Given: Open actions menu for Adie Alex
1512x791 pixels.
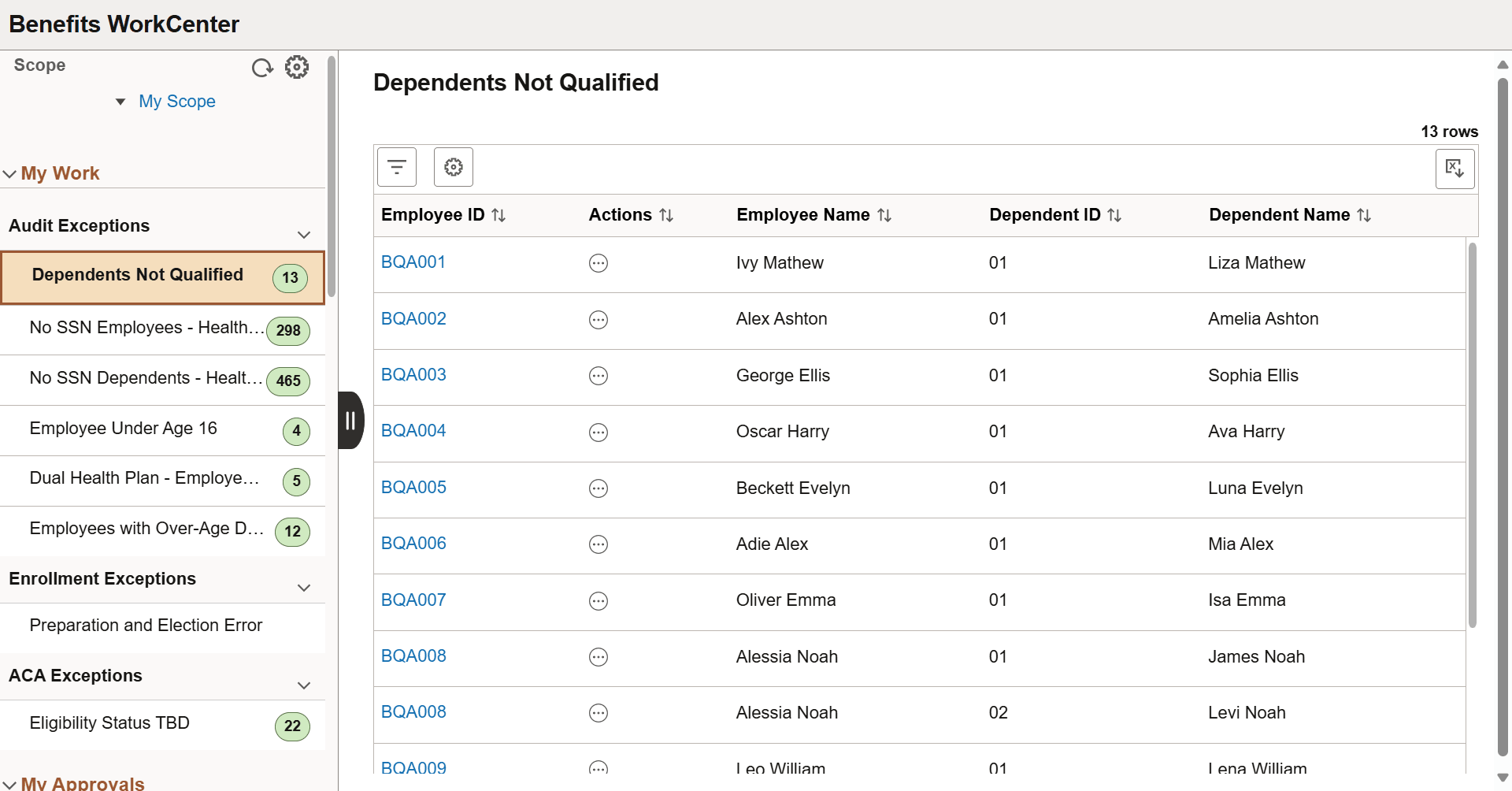Looking at the screenshot, I should point(598,544).
